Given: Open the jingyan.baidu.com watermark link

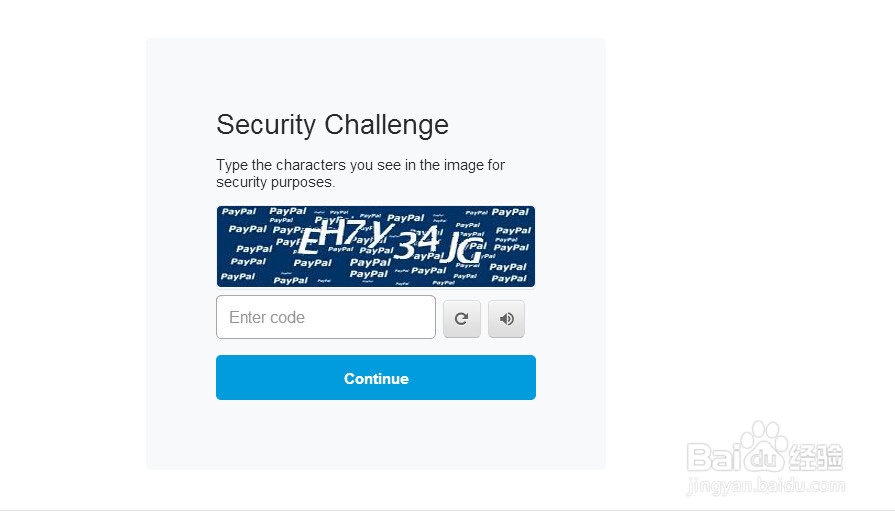Looking at the screenshot, I should pos(765,485).
